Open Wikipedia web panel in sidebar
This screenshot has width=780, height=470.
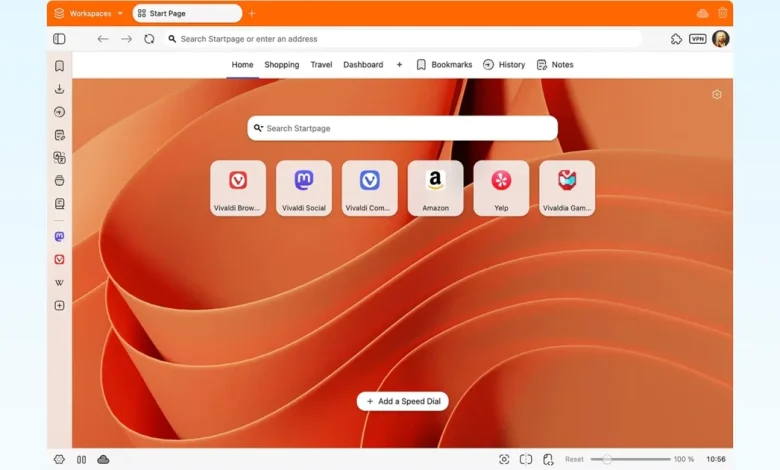59,282
